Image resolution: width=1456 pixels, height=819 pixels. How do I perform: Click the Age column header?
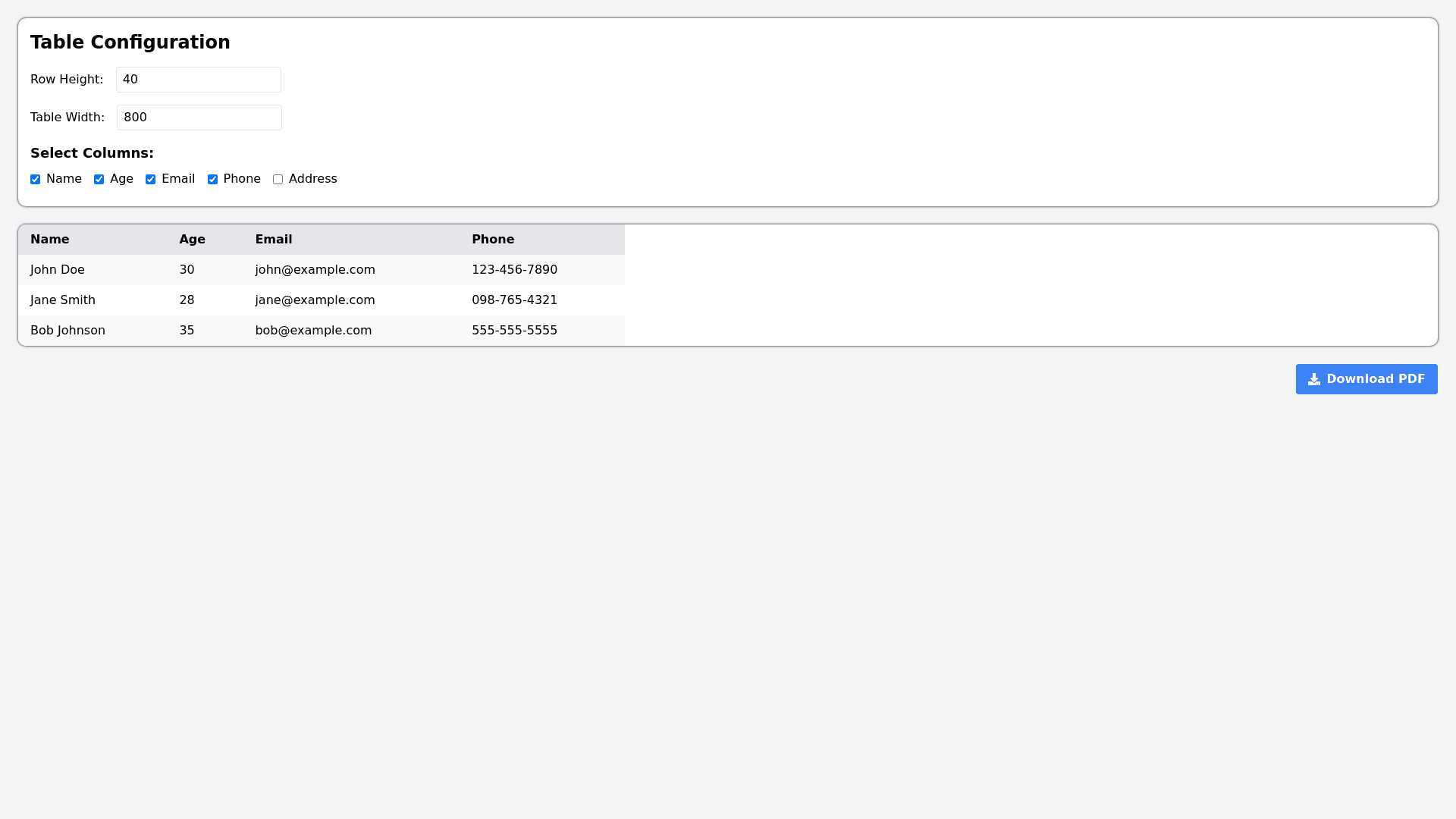click(x=193, y=240)
